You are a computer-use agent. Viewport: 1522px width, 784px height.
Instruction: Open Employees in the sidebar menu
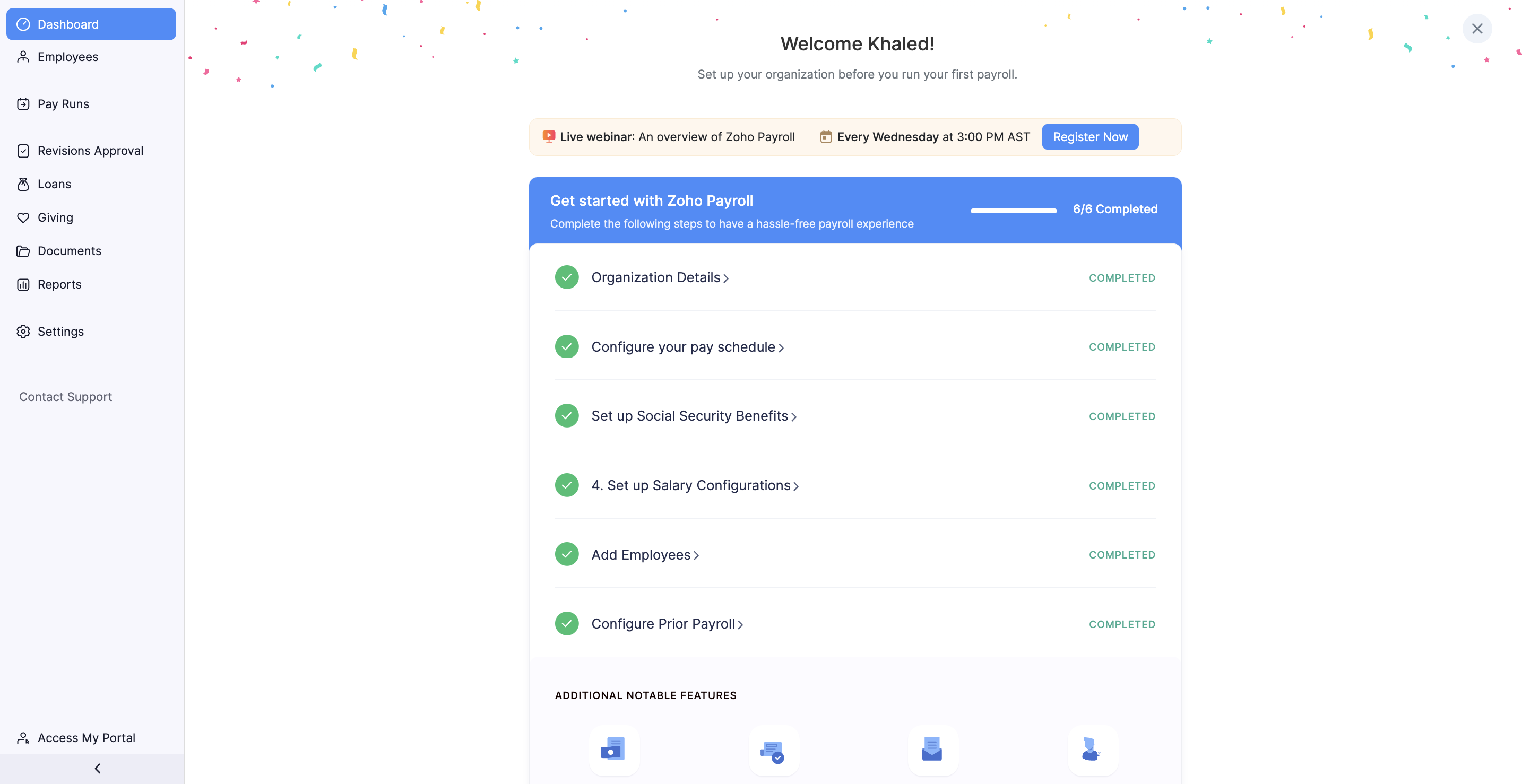point(67,57)
